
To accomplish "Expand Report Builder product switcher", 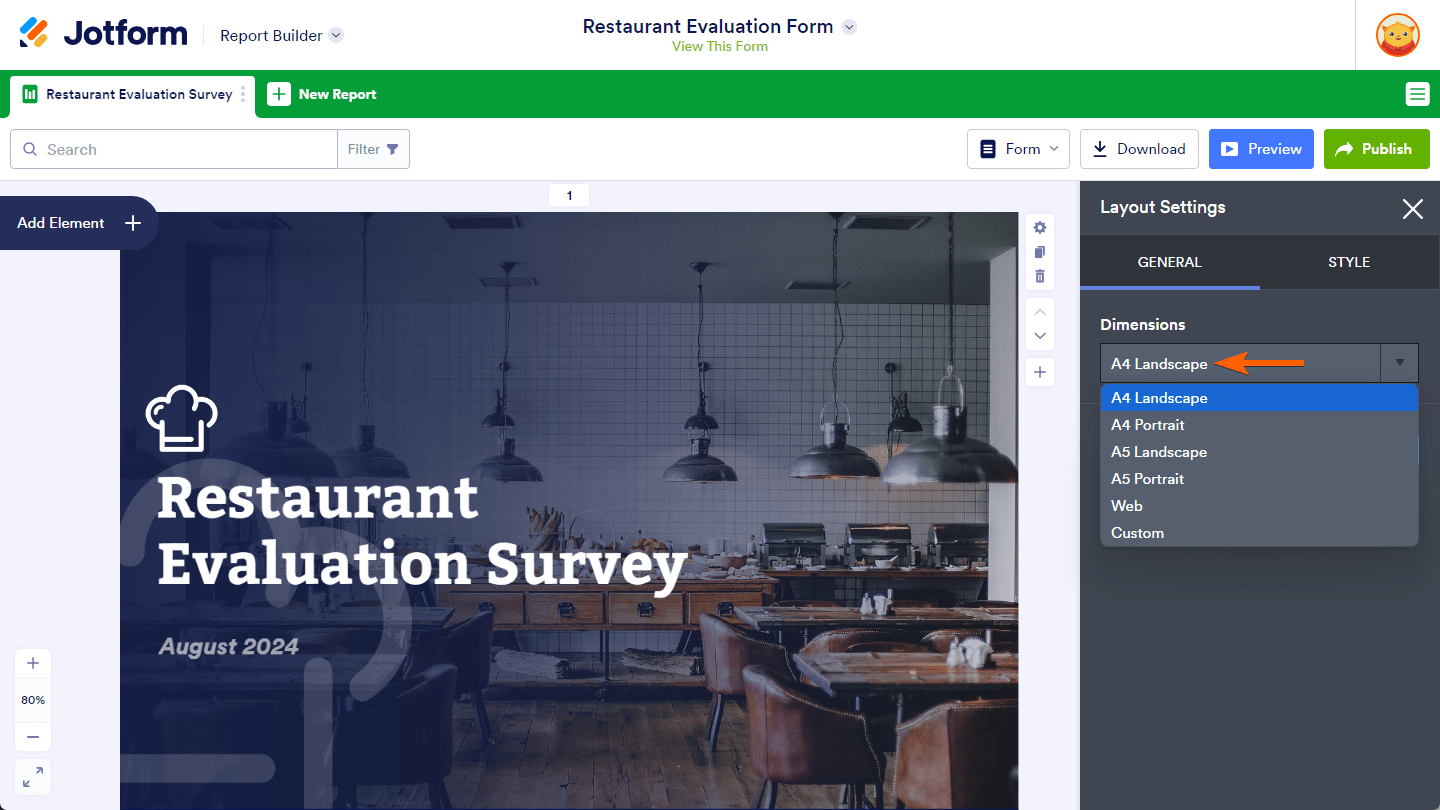I will click(336, 35).
